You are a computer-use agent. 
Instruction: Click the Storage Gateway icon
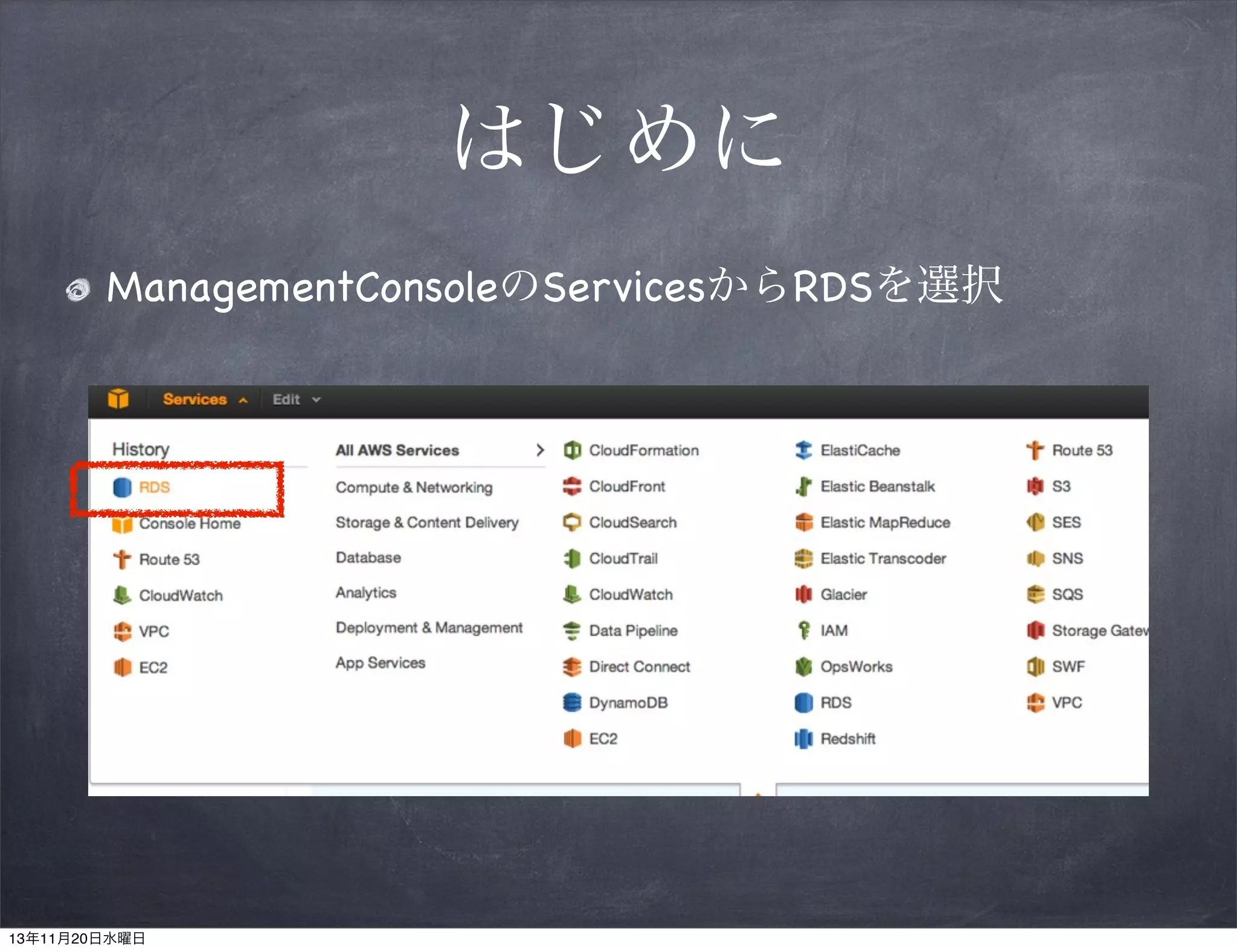tap(1035, 631)
